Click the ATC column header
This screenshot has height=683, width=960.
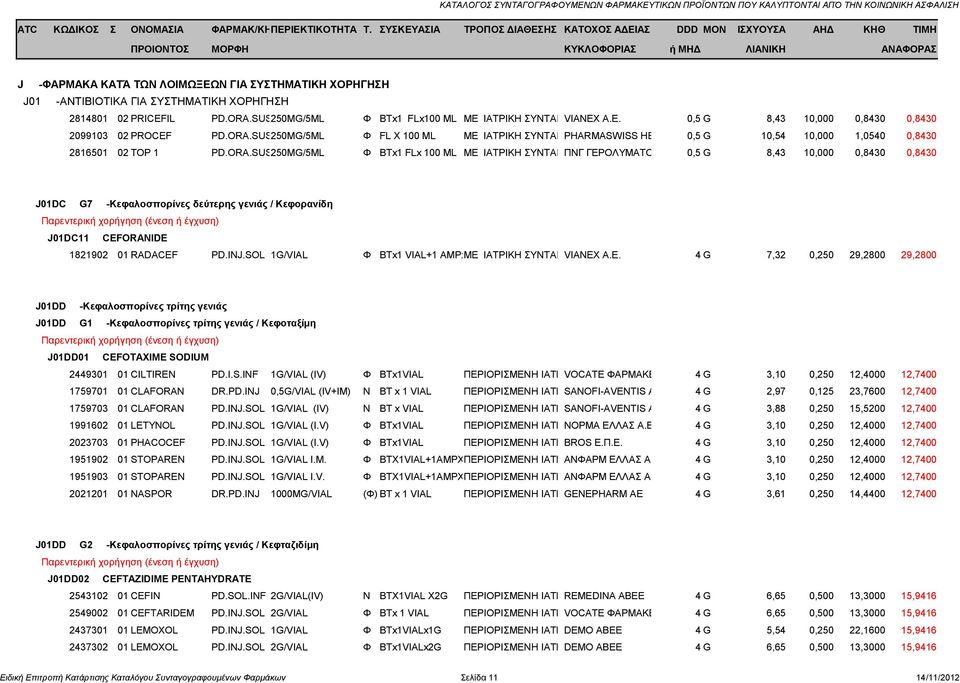coord(28,29)
